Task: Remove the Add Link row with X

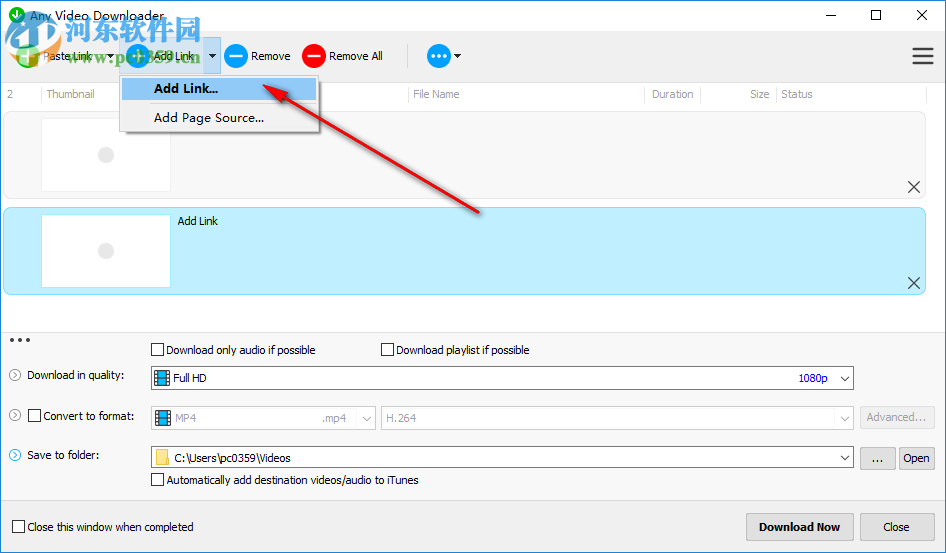Action: pyautogui.click(x=913, y=283)
